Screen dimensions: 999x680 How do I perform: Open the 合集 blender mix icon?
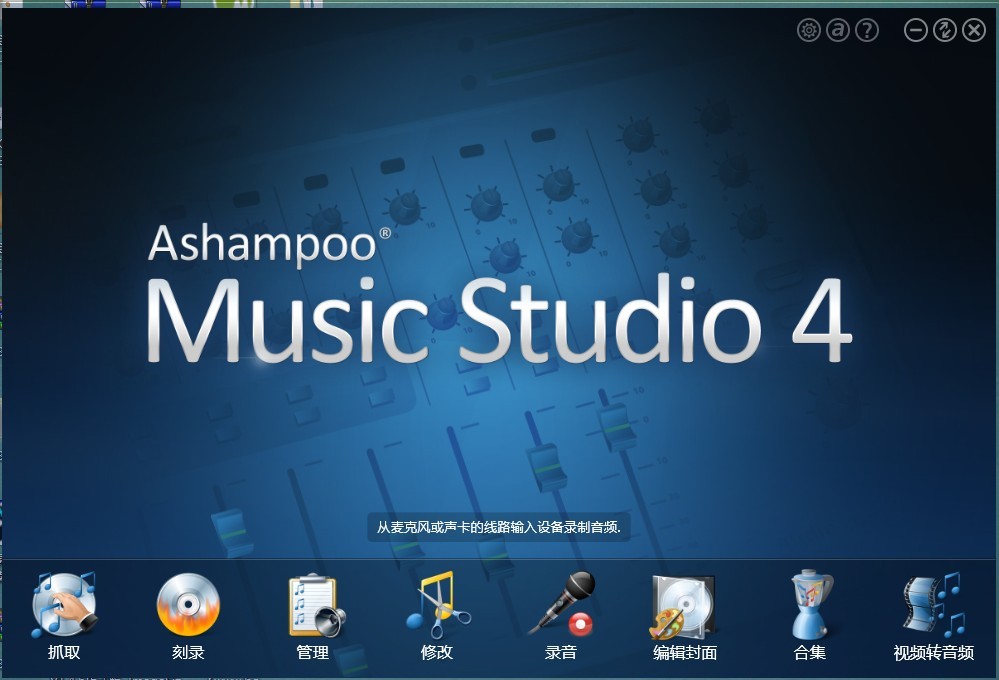(x=810, y=604)
